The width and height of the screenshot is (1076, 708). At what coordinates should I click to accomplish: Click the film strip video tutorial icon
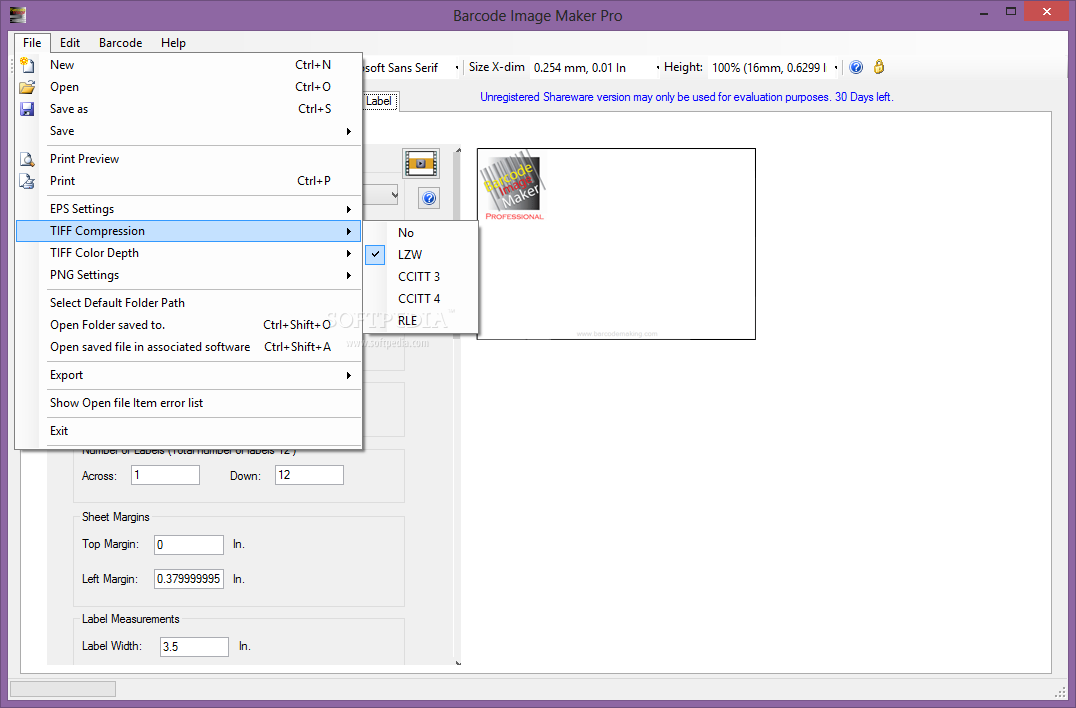pyautogui.click(x=421, y=164)
